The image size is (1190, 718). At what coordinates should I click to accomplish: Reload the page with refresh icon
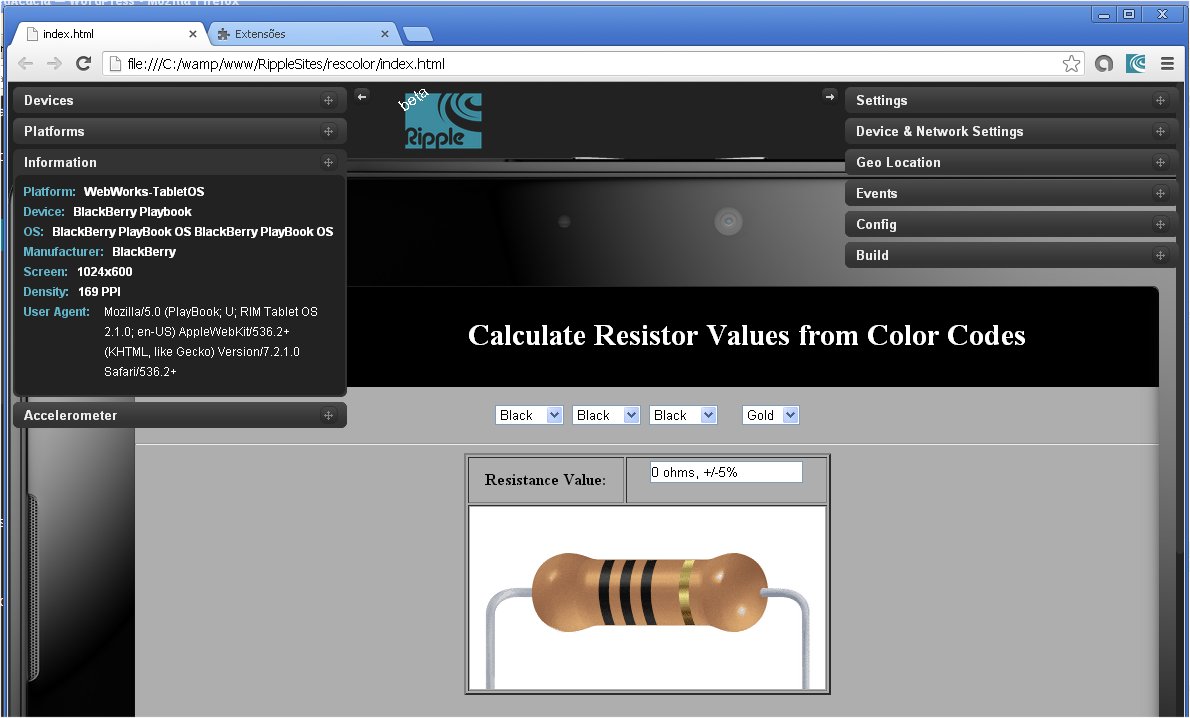84,64
